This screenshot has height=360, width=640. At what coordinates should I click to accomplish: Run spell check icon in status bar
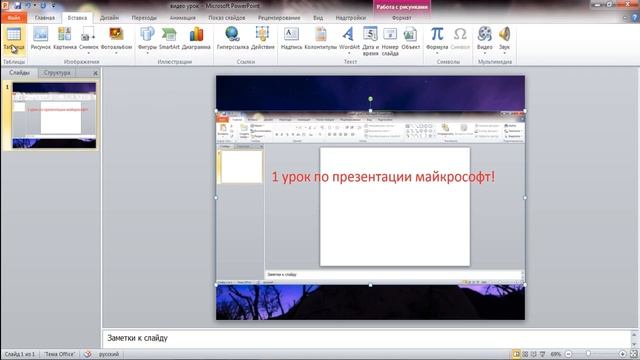[x=87, y=354]
